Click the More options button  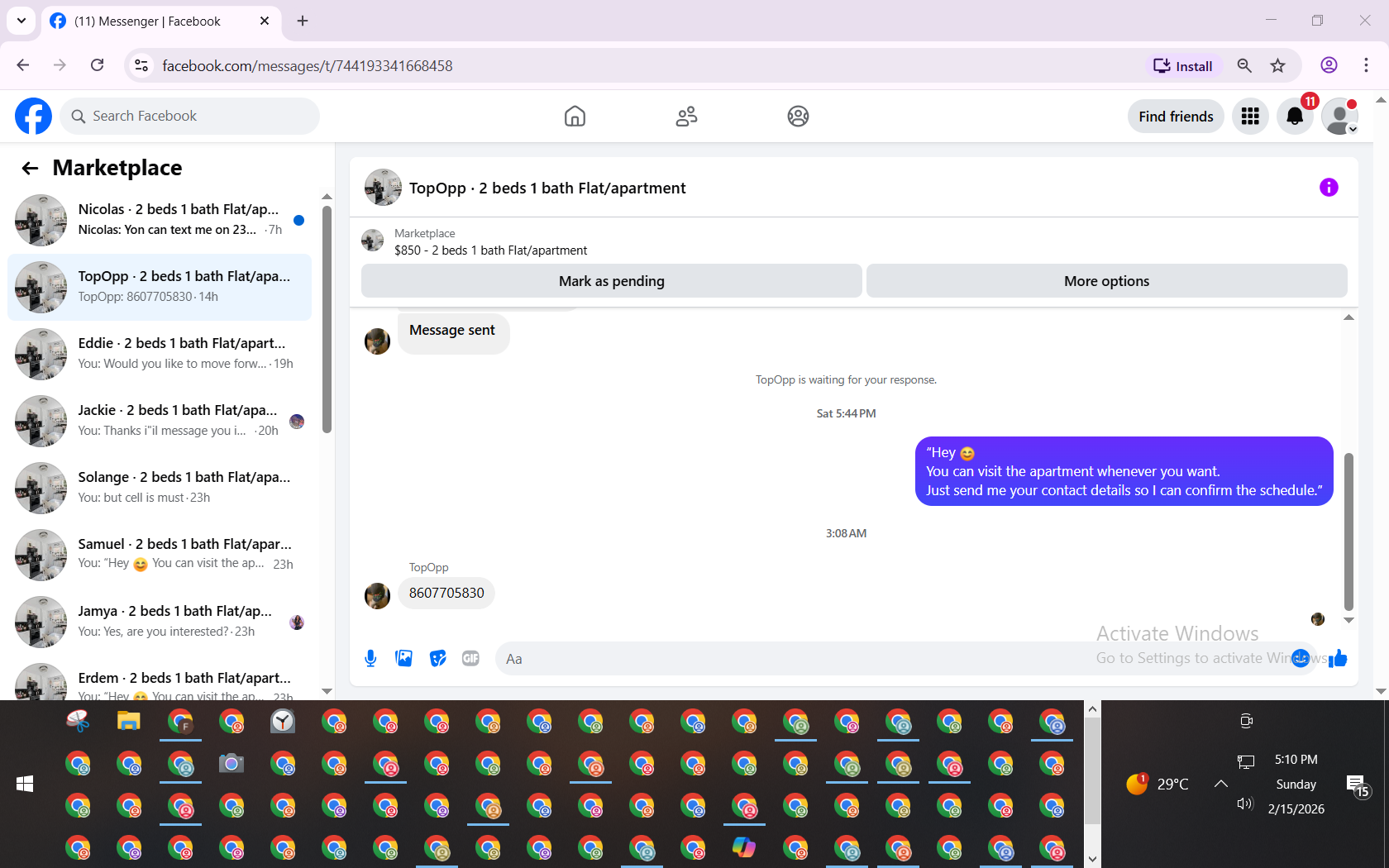click(x=1107, y=281)
